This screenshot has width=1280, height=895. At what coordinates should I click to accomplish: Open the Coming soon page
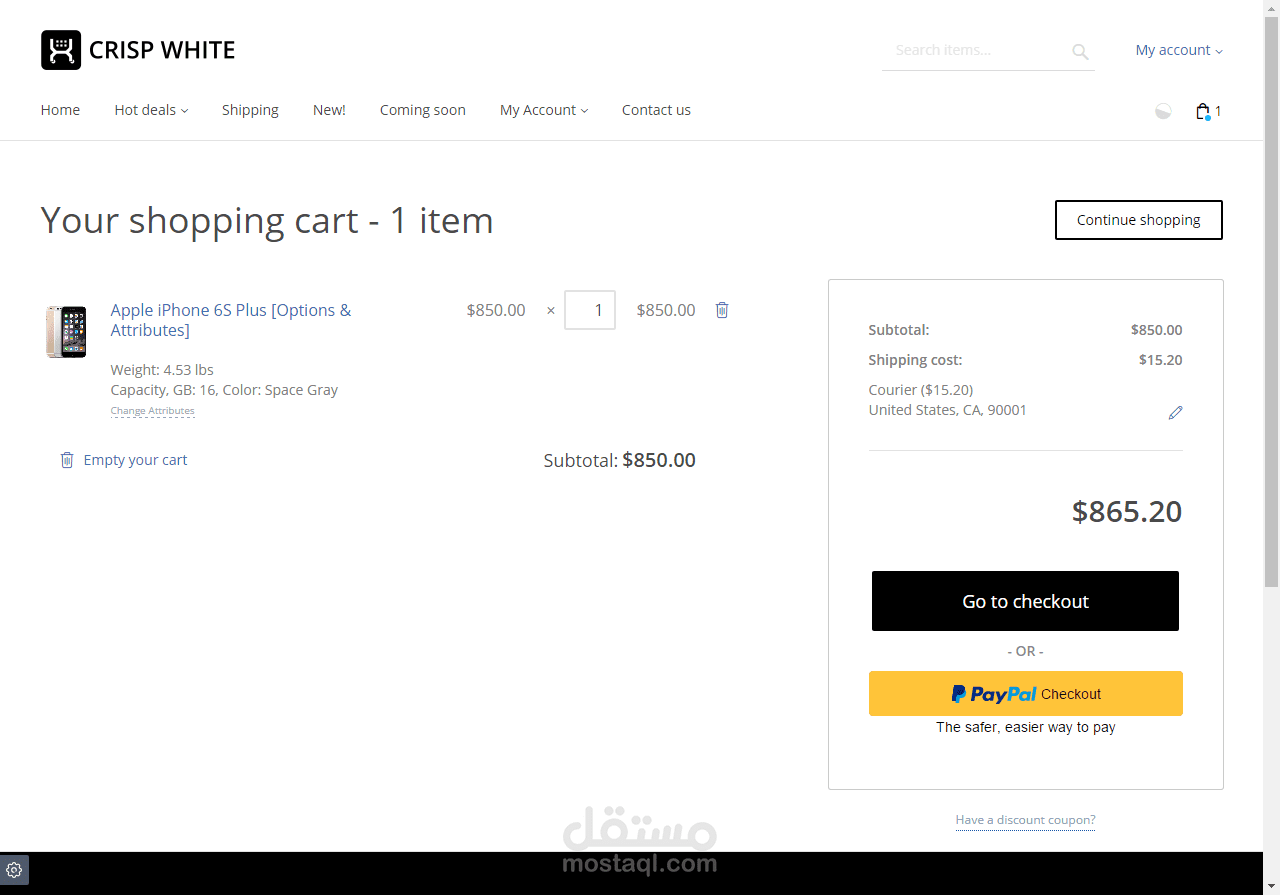[423, 110]
